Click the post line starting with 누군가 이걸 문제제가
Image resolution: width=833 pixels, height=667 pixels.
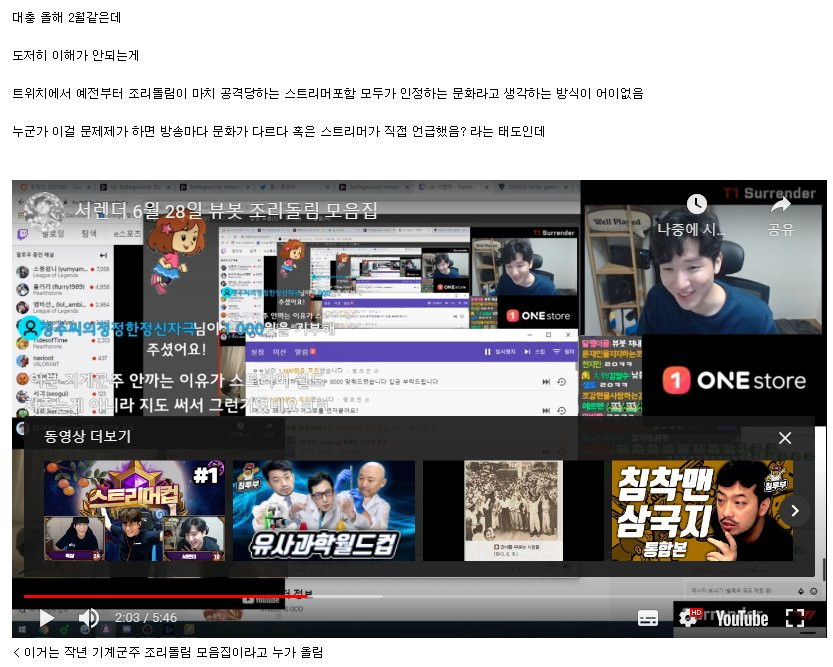278,131
